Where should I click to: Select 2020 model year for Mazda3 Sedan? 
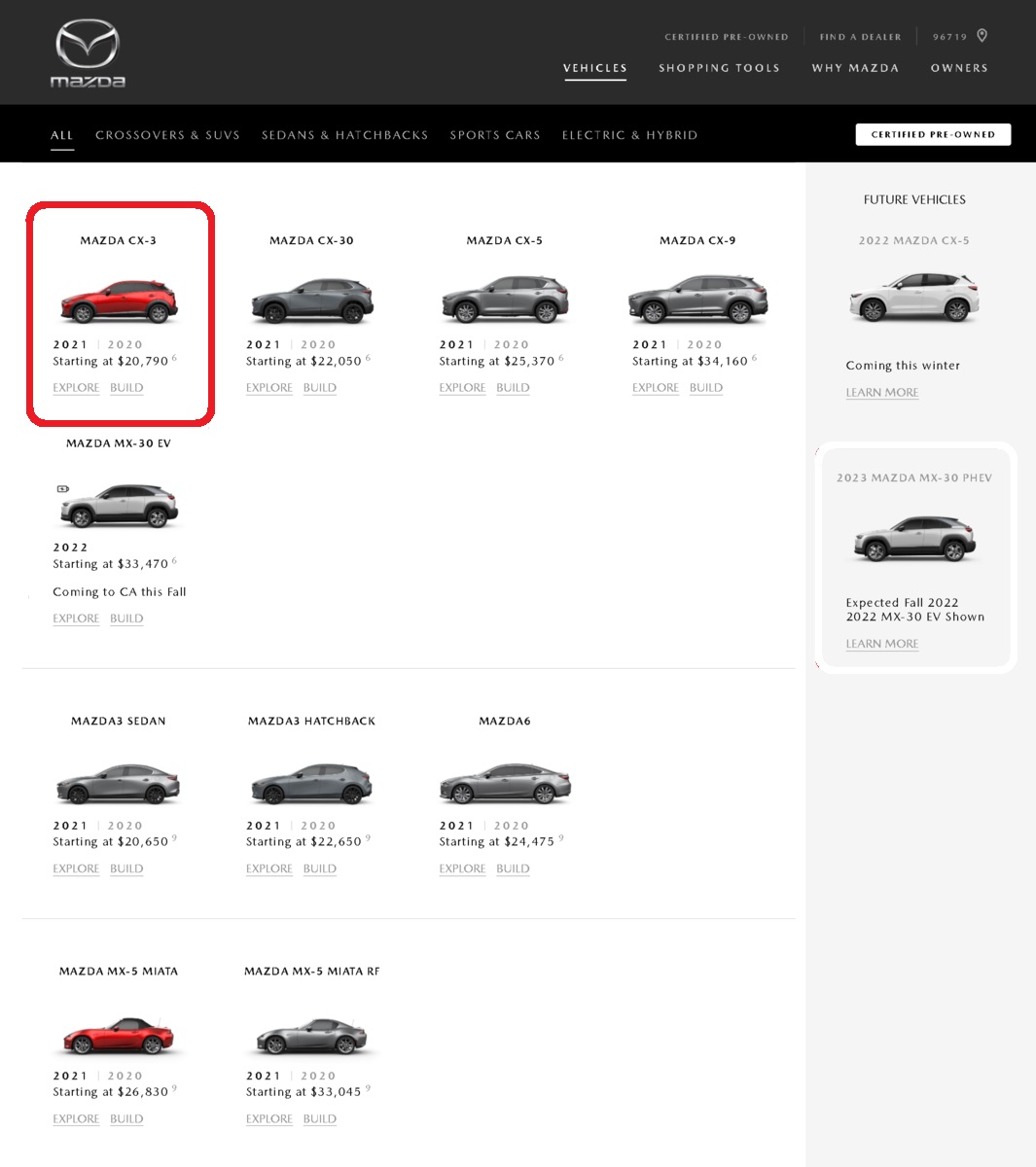point(125,826)
